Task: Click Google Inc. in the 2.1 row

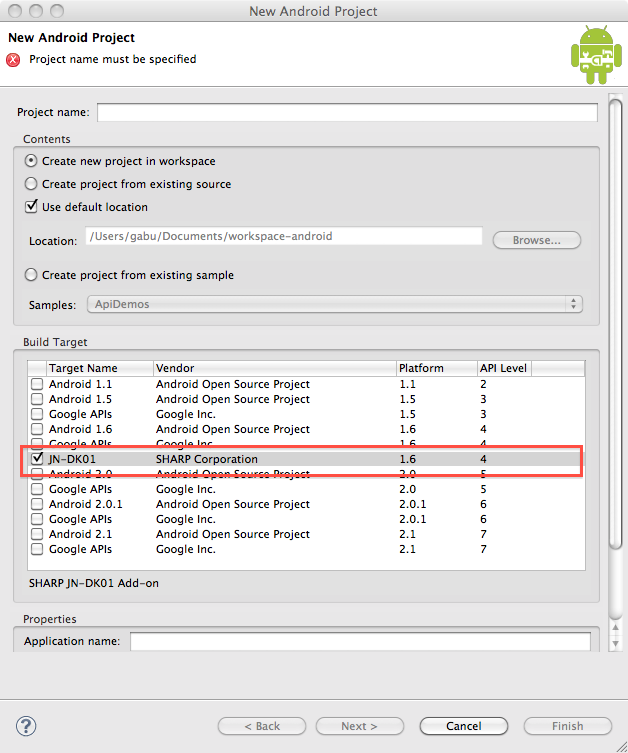Action: (186, 549)
